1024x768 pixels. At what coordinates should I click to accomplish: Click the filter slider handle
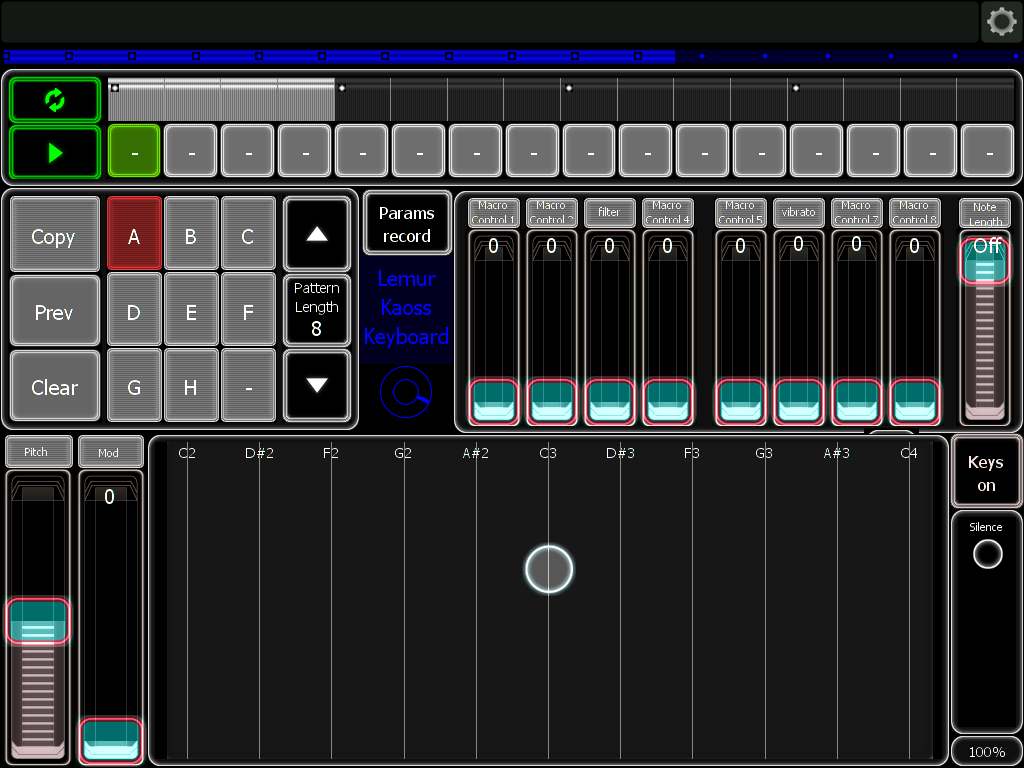pyautogui.click(x=609, y=401)
